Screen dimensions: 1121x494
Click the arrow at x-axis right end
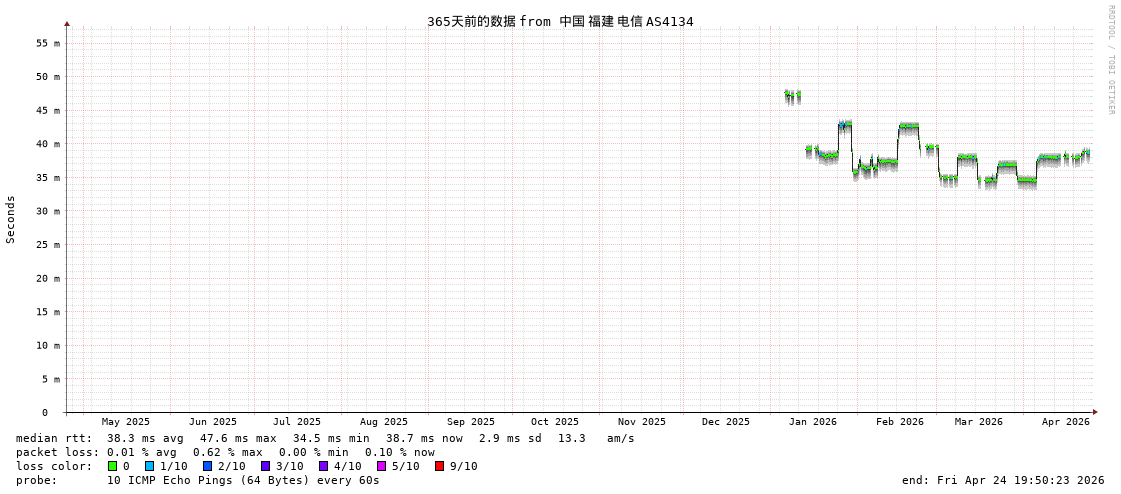(x=1095, y=412)
